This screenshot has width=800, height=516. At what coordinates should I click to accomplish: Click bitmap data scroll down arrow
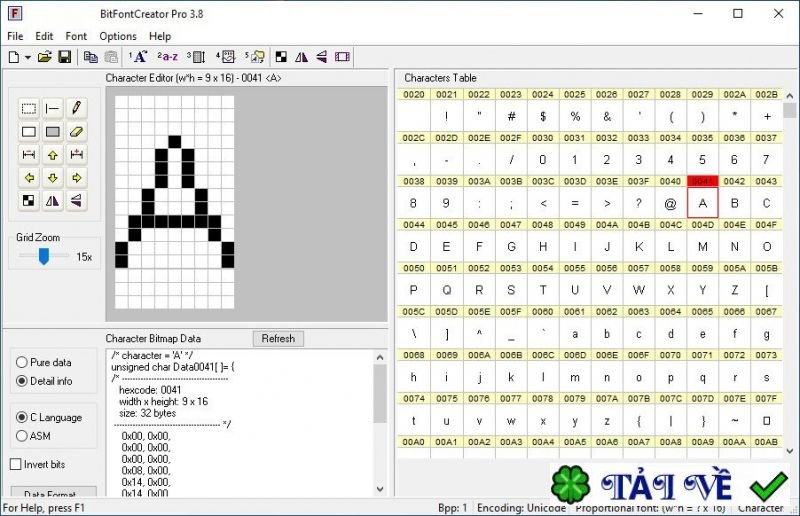380,489
